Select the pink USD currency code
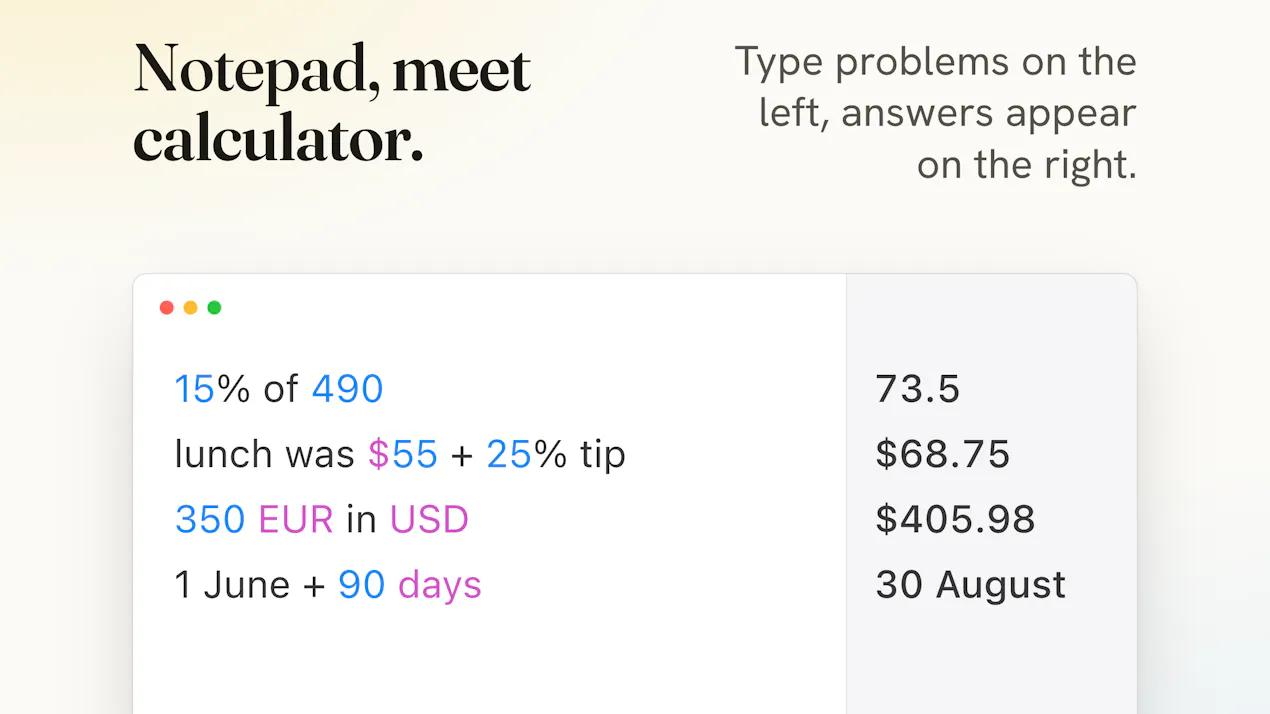The image size is (1270, 714). point(429,520)
